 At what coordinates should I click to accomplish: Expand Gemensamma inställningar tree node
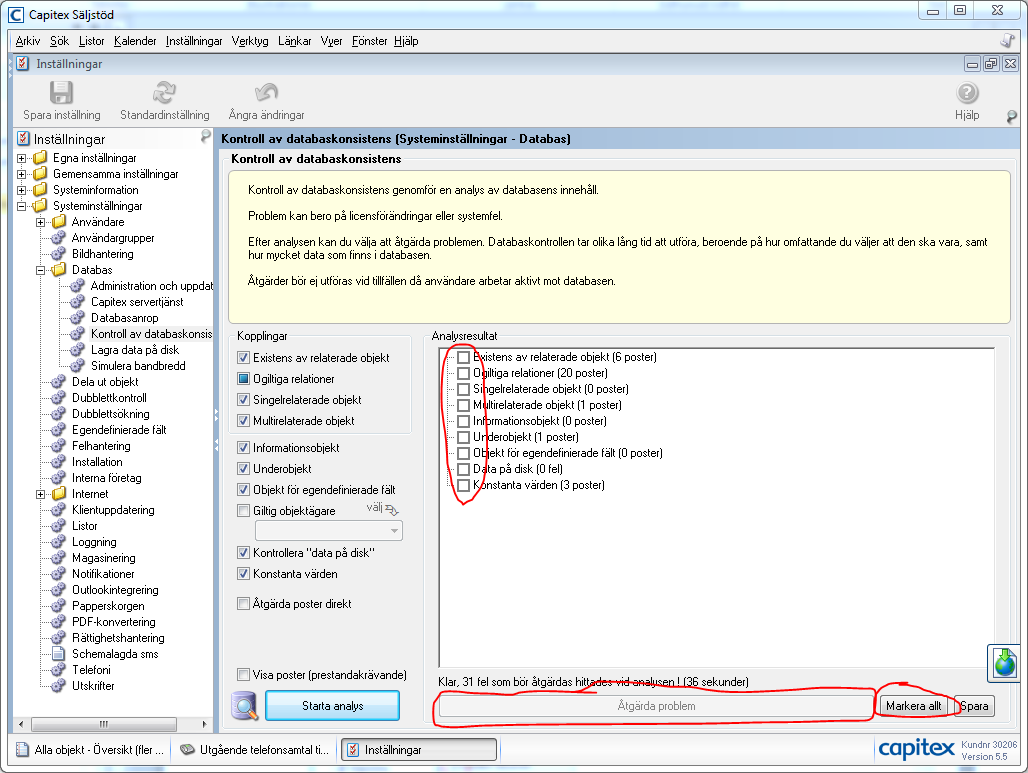click(x=21, y=174)
